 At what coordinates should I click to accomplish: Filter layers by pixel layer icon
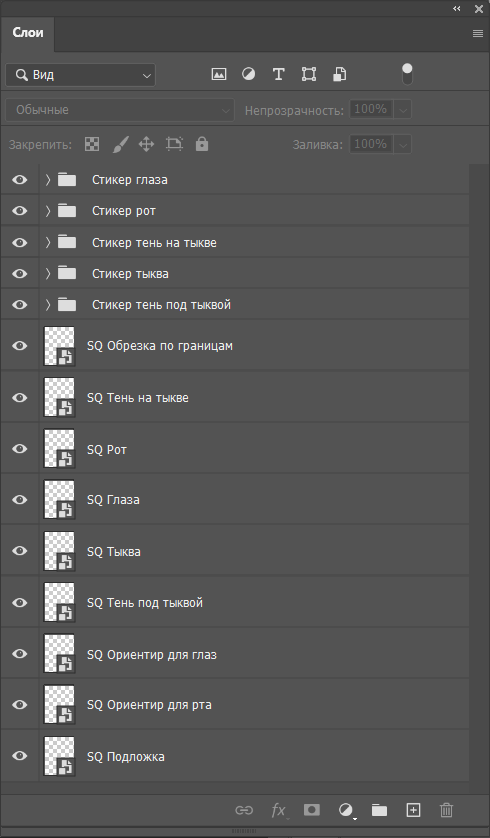click(219, 74)
